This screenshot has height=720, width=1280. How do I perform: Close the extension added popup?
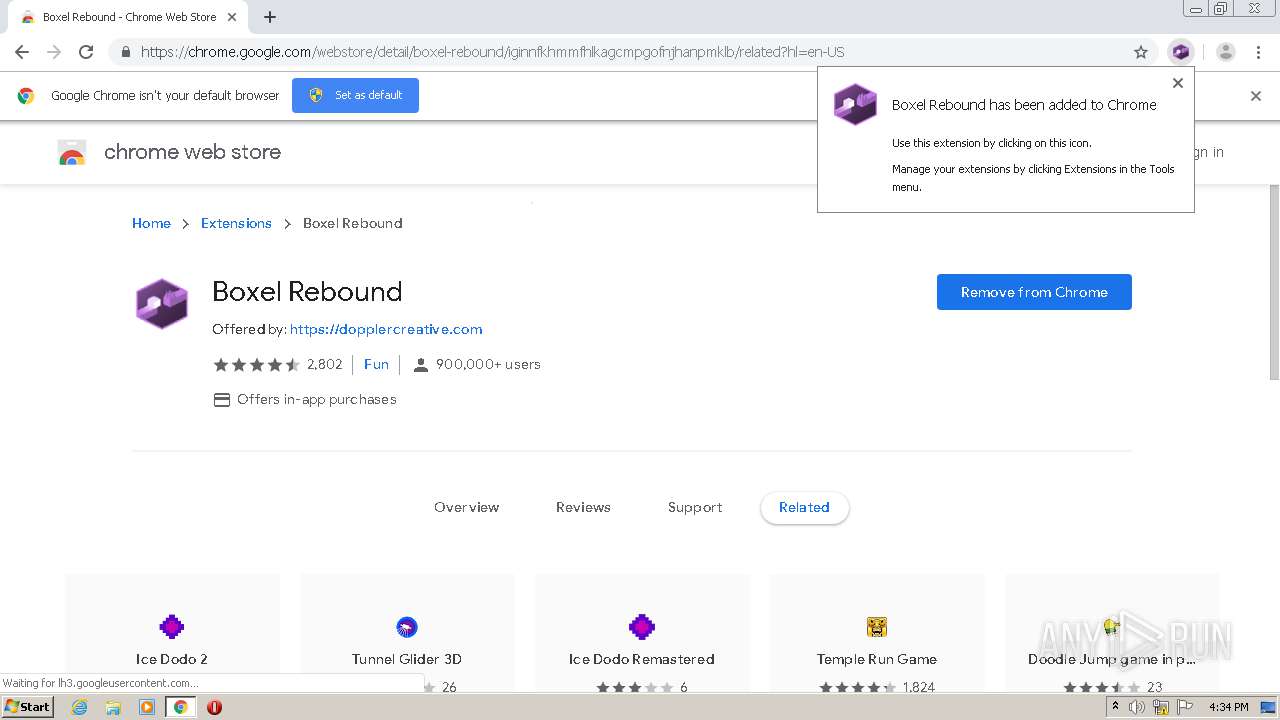click(1178, 83)
